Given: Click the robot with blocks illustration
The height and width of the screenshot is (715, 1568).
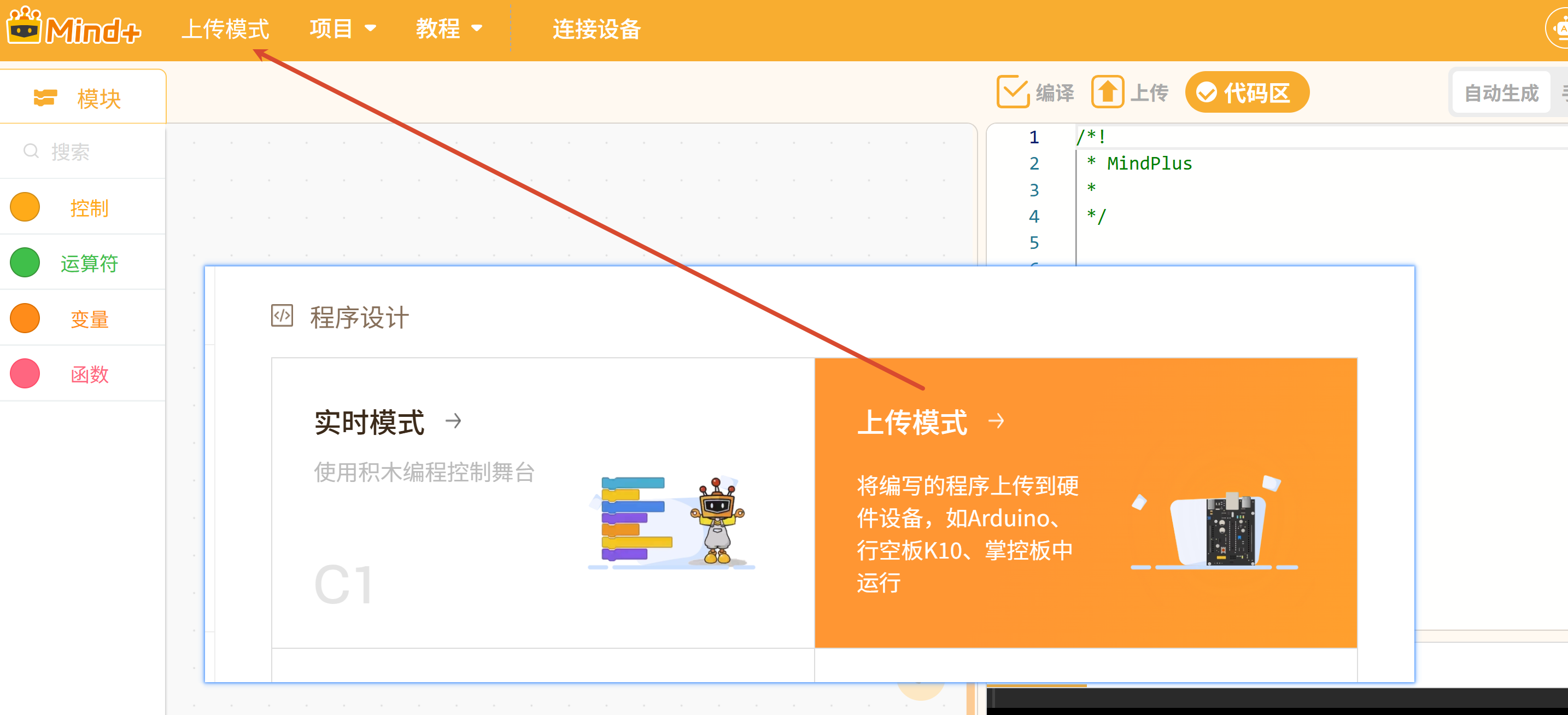Looking at the screenshot, I should [x=672, y=522].
